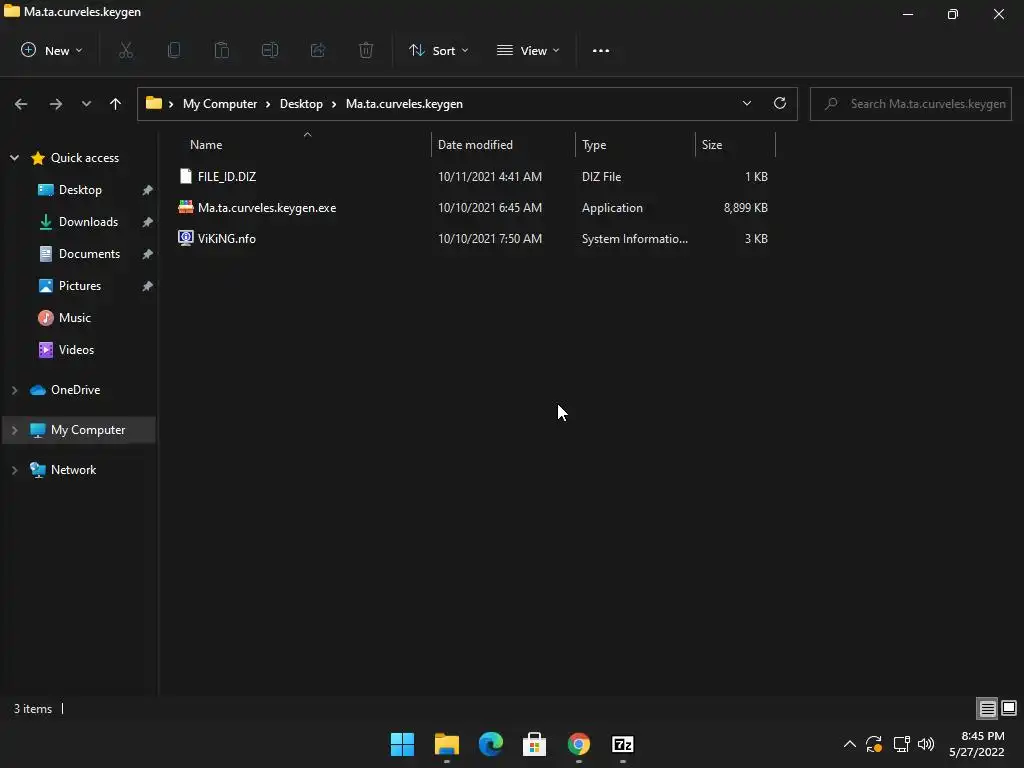Switch to details view layout icon
1024x768 pixels.
tap(987, 708)
